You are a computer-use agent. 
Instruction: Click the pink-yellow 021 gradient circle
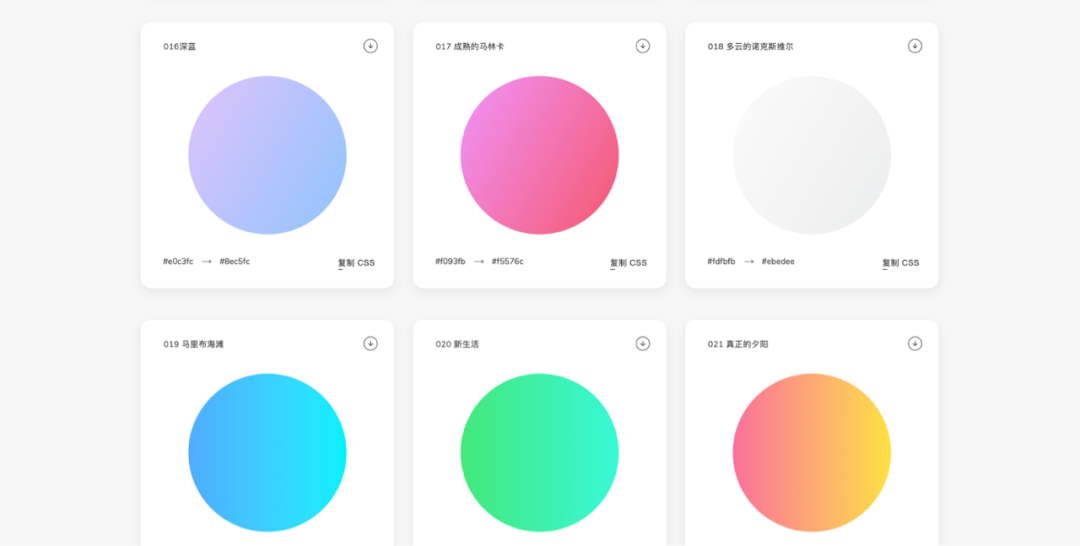click(811, 452)
